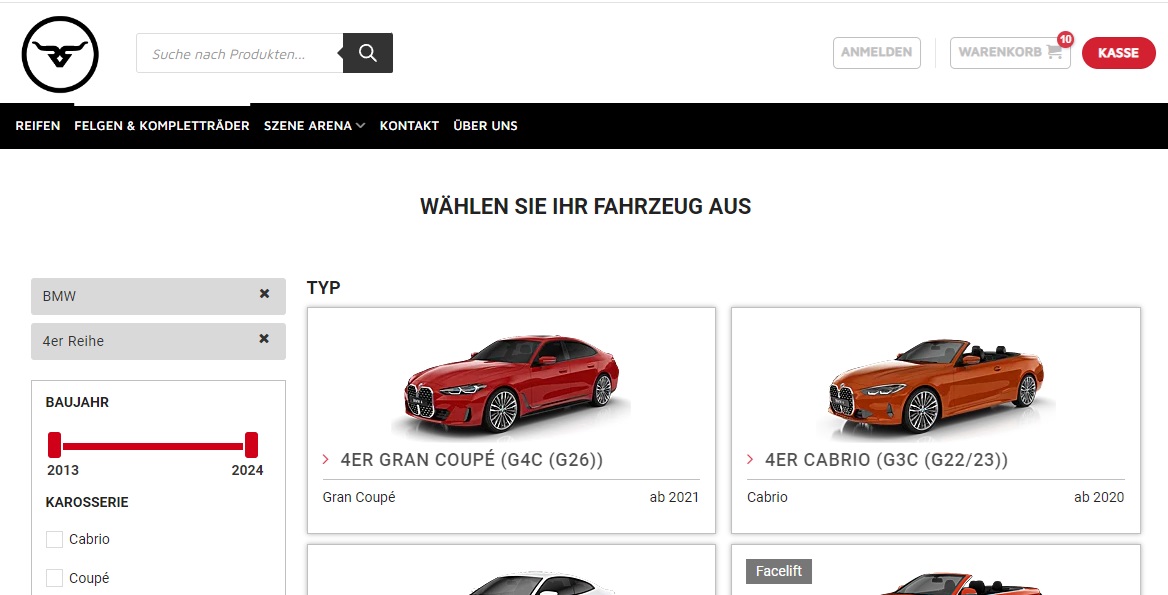This screenshot has width=1168, height=595.
Task: Click the ANMELDEN button
Action: click(x=877, y=53)
